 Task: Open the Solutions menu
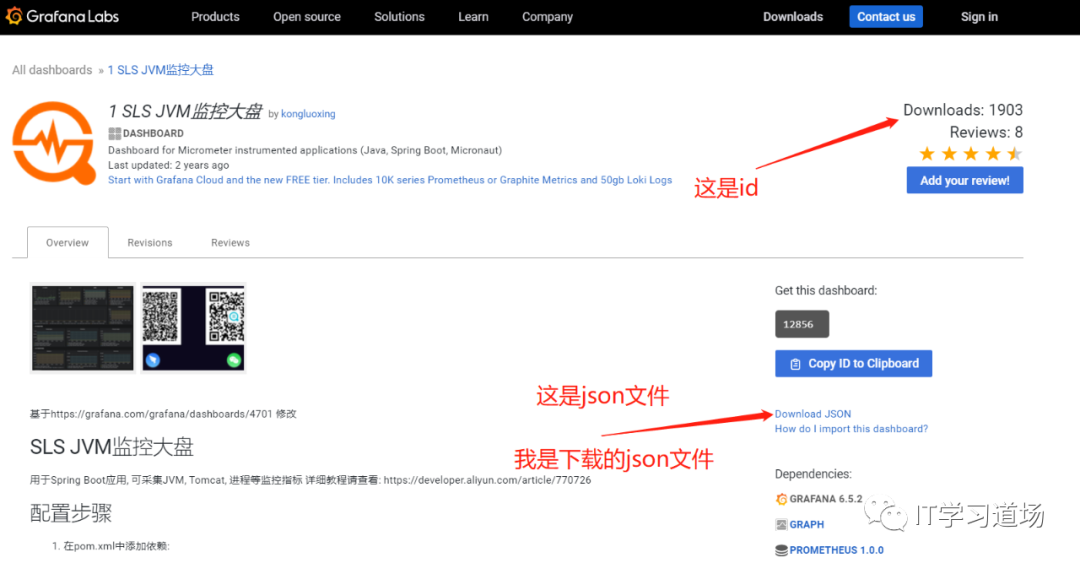click(x=399, y=17)
